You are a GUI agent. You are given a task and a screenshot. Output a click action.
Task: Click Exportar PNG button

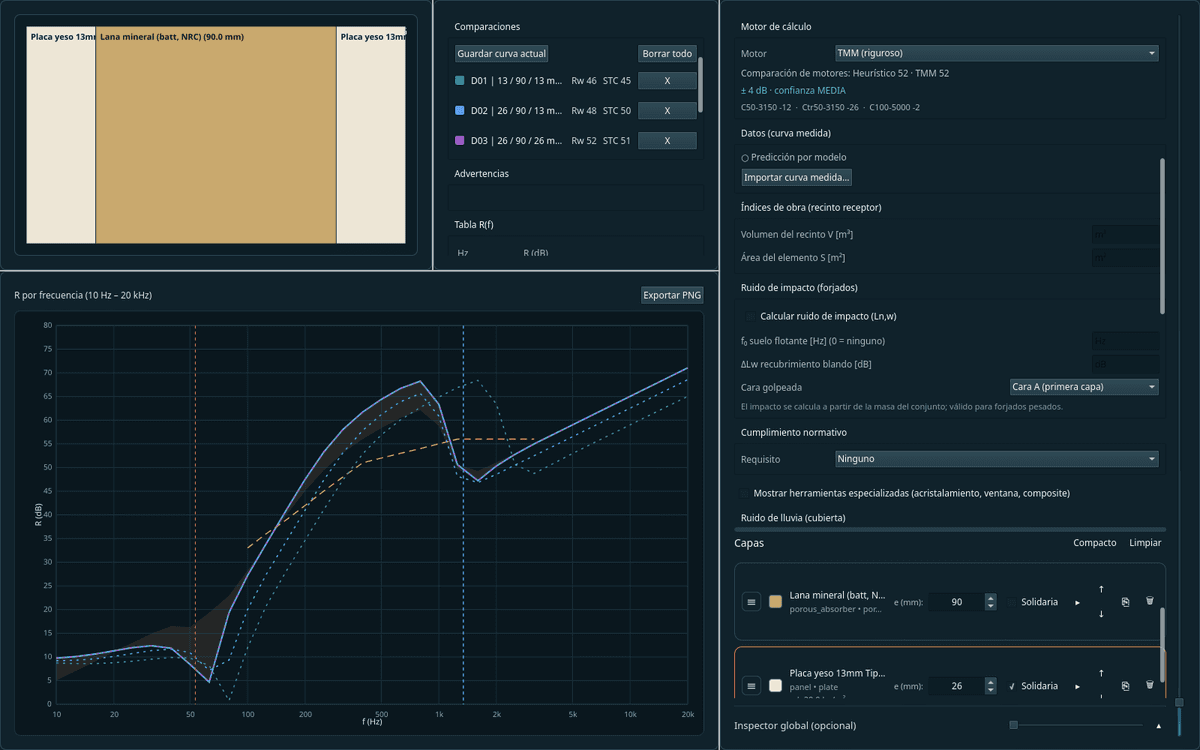tap(672, 295)
